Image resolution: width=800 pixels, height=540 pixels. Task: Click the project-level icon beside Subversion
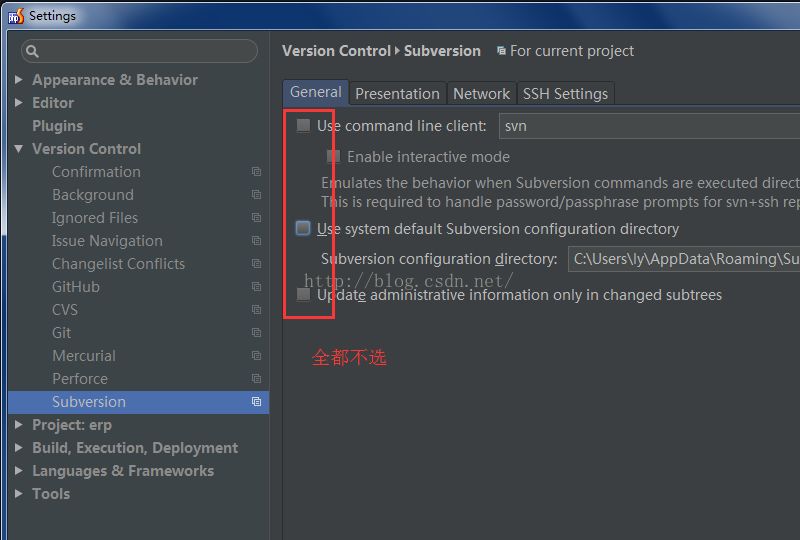(257, 402)
